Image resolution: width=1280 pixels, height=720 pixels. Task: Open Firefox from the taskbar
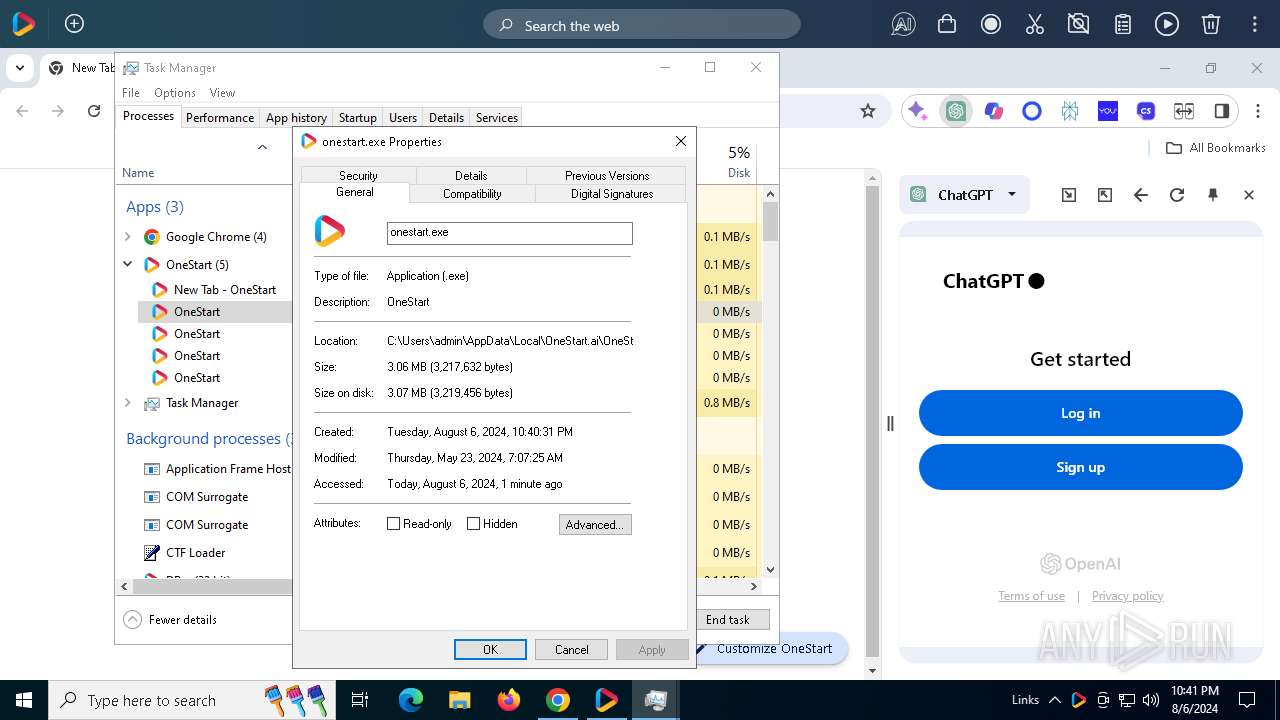[509, 700]
